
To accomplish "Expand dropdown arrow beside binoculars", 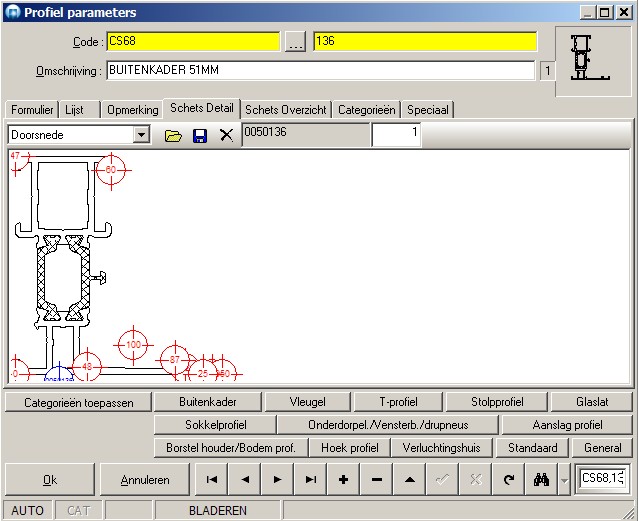I will tap(564, 480).
